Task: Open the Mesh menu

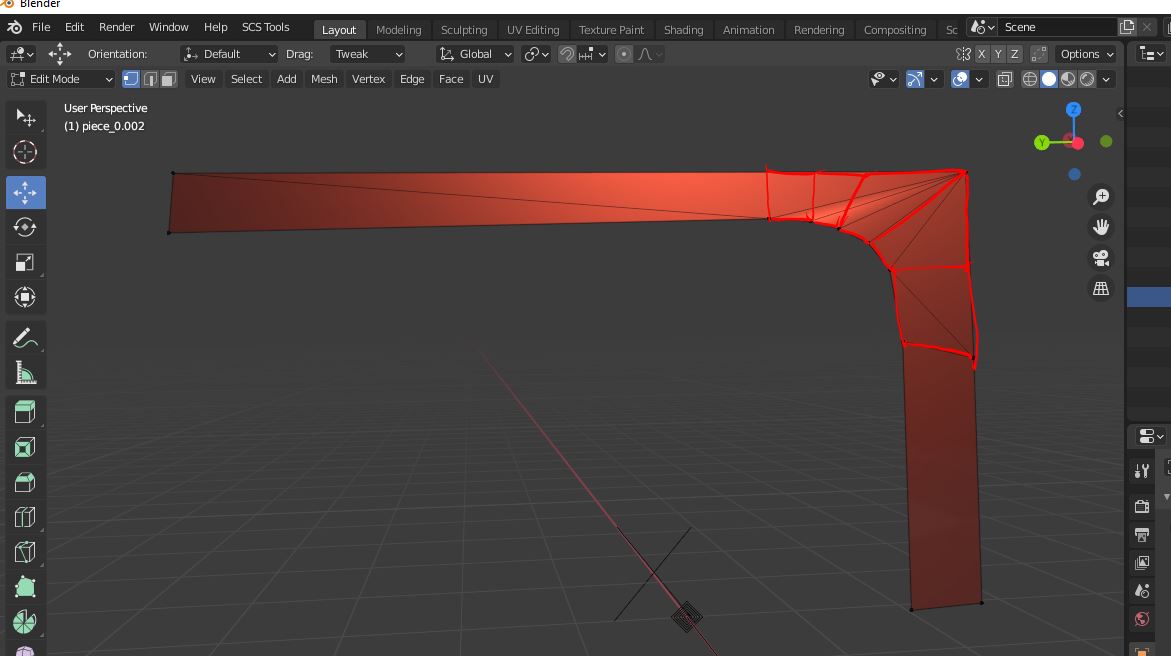Action: 324,79
